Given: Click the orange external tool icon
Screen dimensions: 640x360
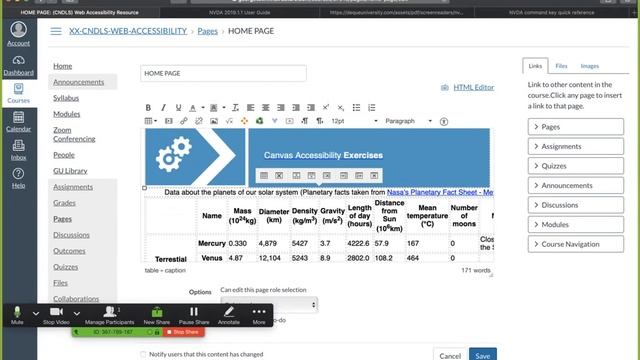Looking at the screenshot, I should tap(244, 121).
